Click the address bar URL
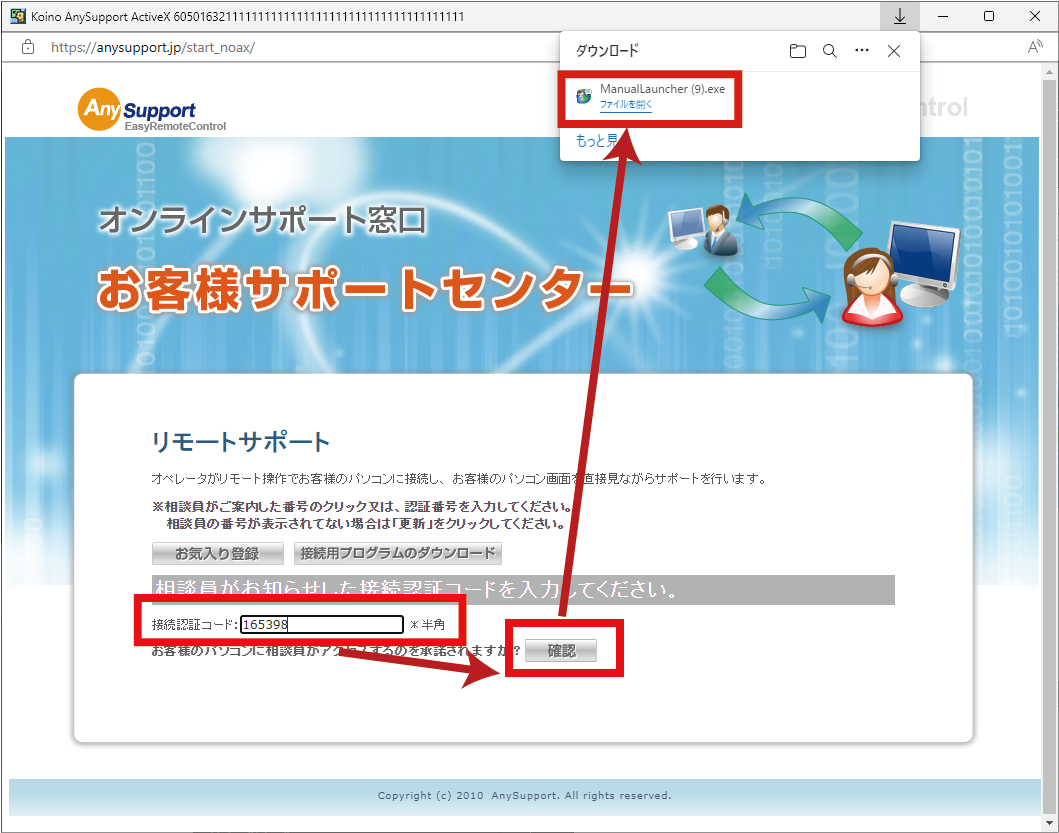 pyautogui.click(x=153, y=47)
